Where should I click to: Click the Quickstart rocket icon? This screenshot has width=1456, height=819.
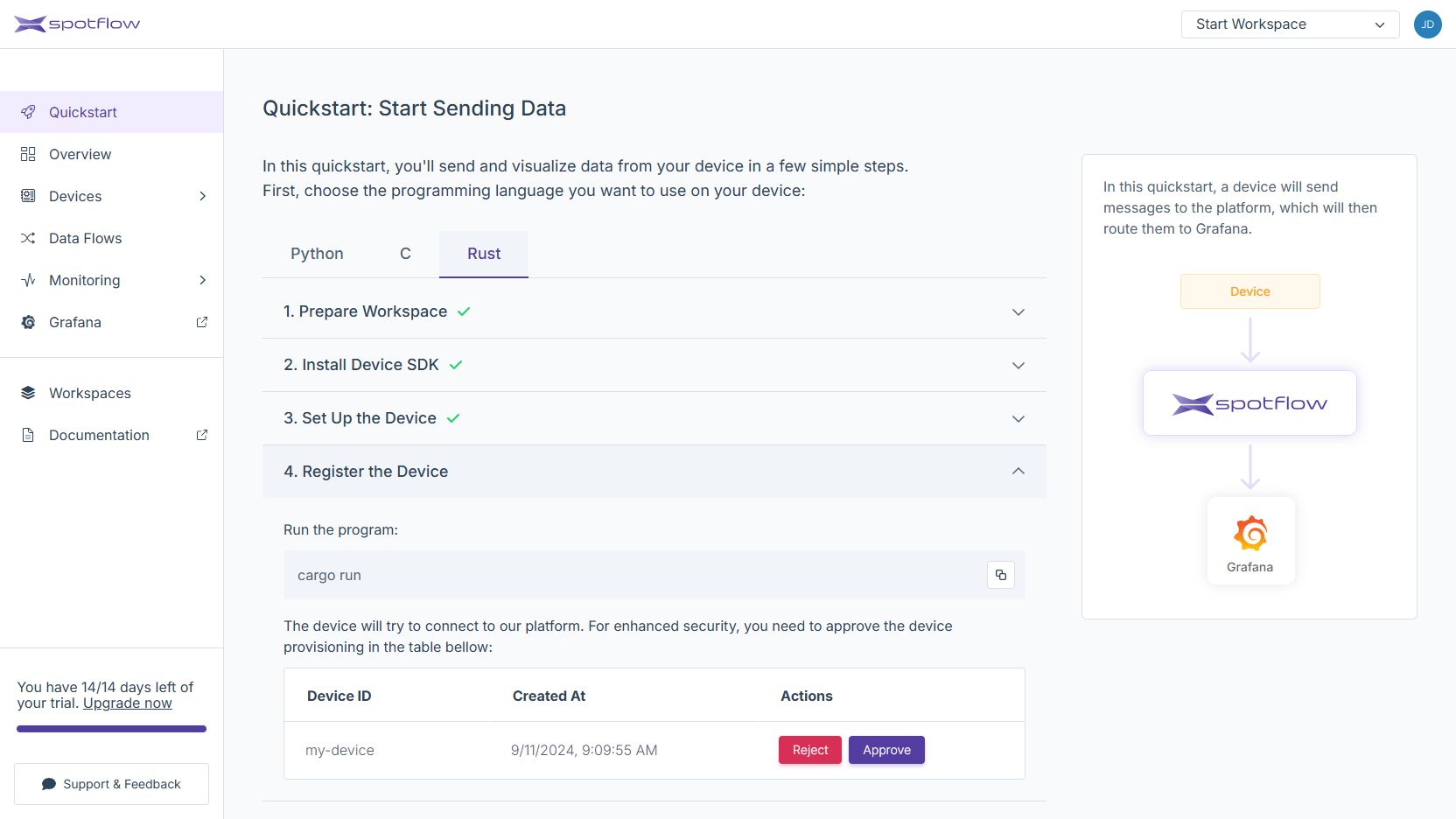click(28, 112)
